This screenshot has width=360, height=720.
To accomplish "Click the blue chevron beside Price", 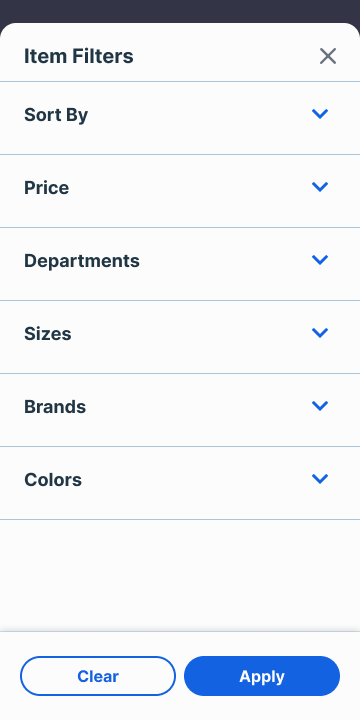I will tap(320, 187).
